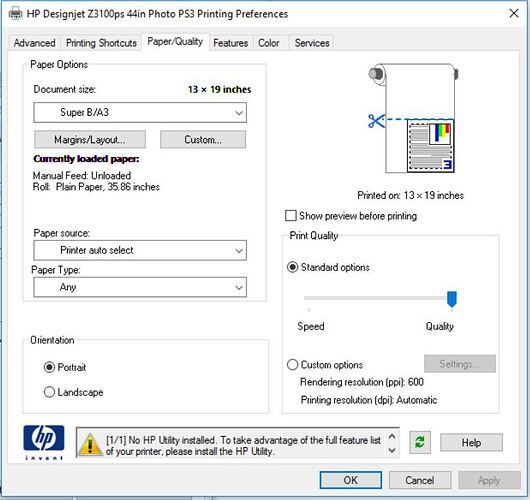Click the Margins/Layout button
Screen dimensions: 530x500
(90, 140)
